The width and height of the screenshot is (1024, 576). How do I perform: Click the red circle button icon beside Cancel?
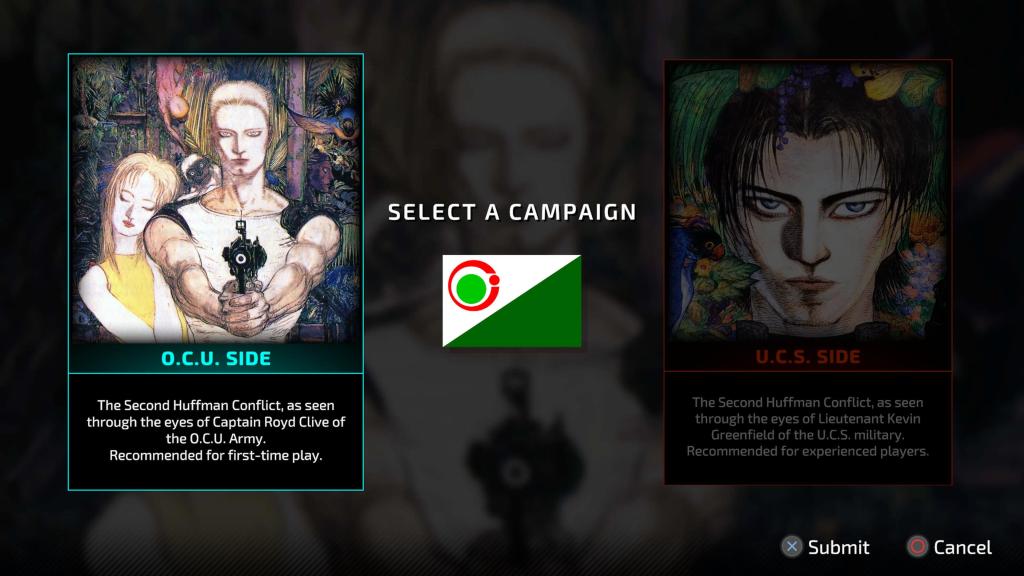click(917, 547)
